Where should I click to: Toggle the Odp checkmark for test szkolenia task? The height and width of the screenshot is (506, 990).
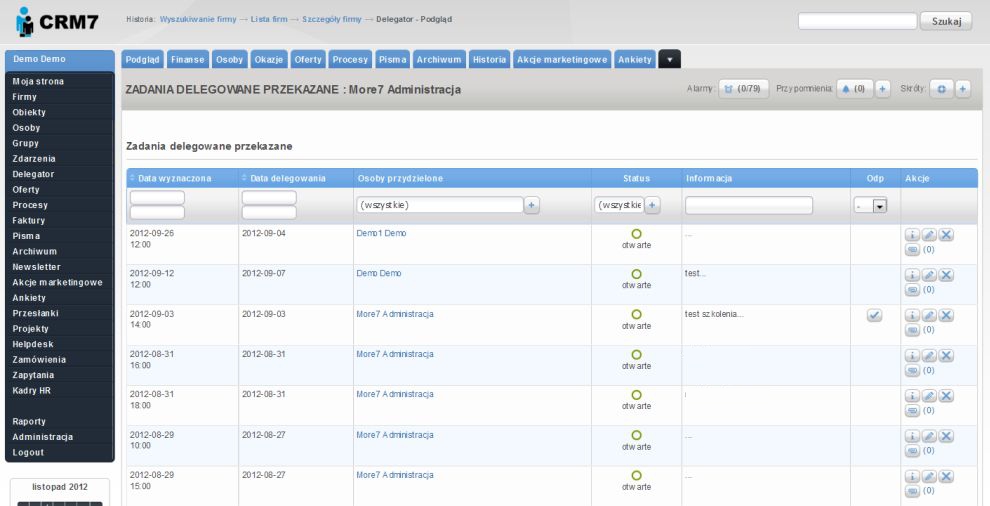pyautogui.click(x=874, y=315)
